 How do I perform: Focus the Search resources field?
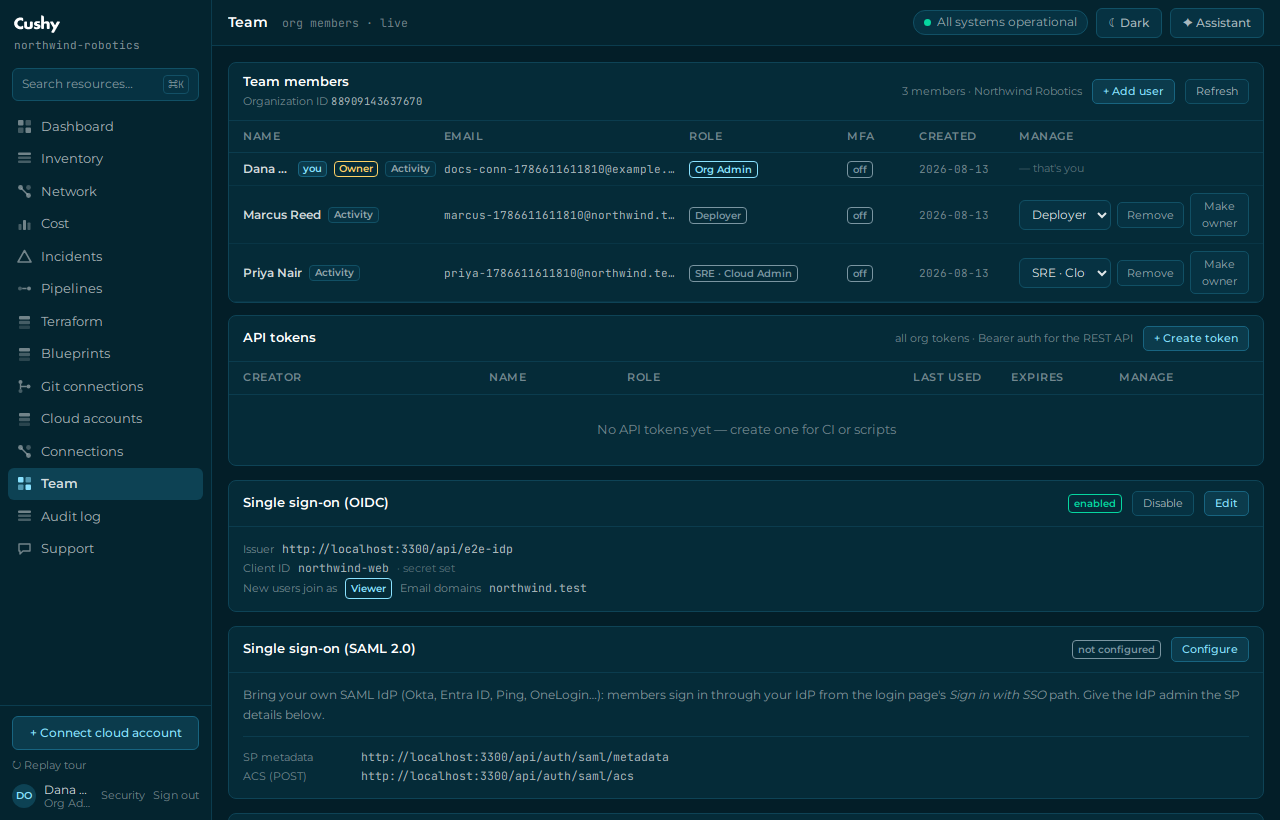pyautogui.click(x=105, y=84)
